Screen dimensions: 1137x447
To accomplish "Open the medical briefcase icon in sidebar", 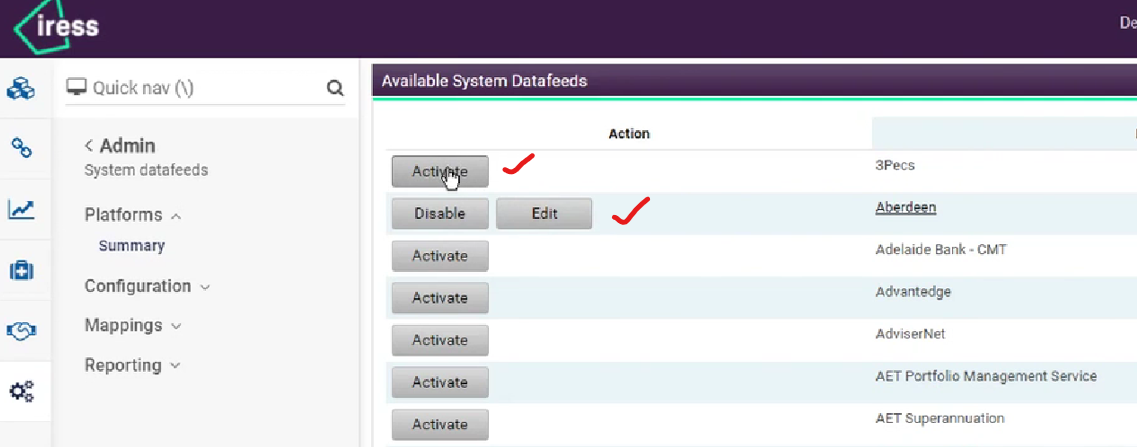I will [21, 271].
